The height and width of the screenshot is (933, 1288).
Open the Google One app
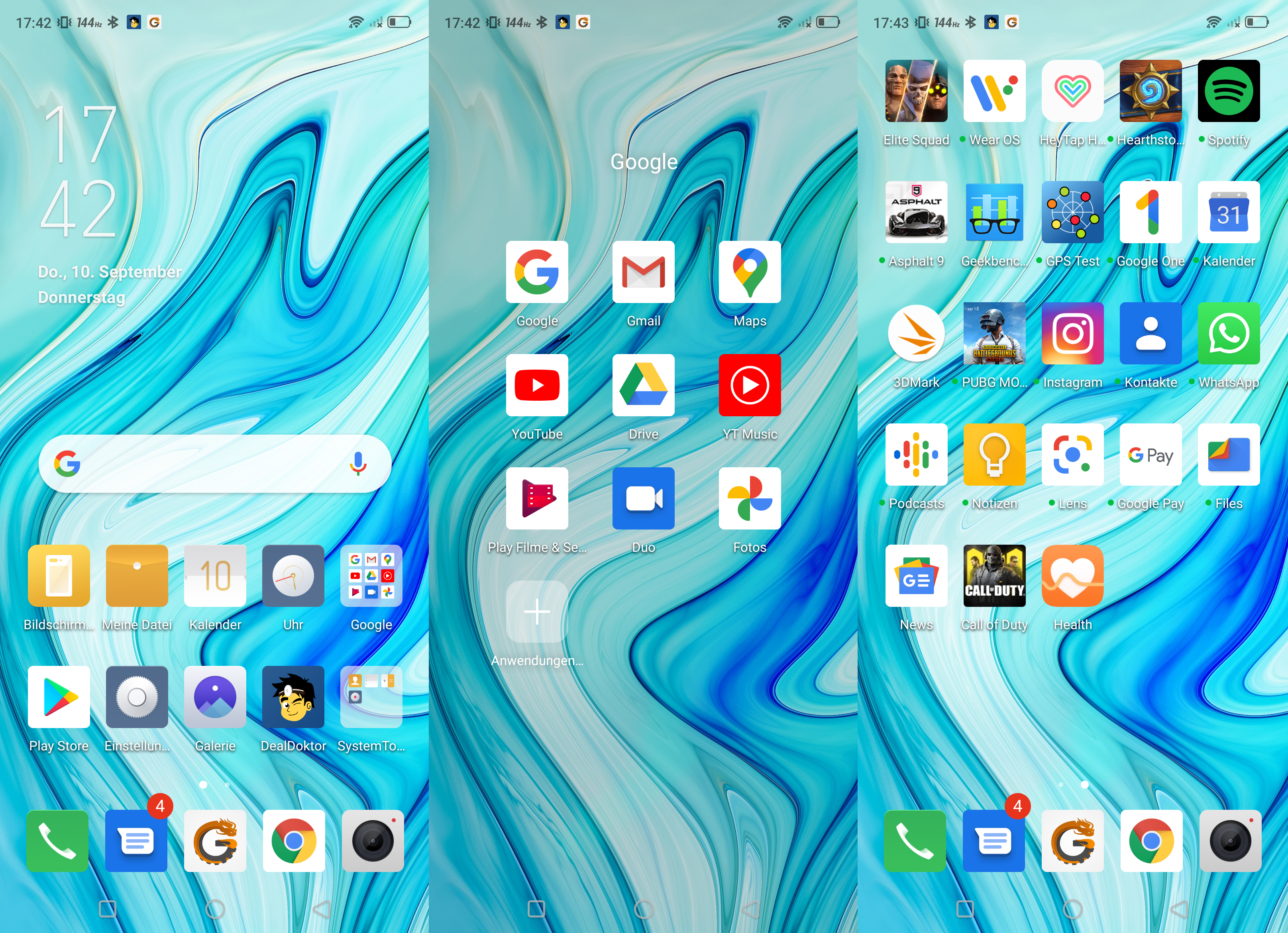1151,212
